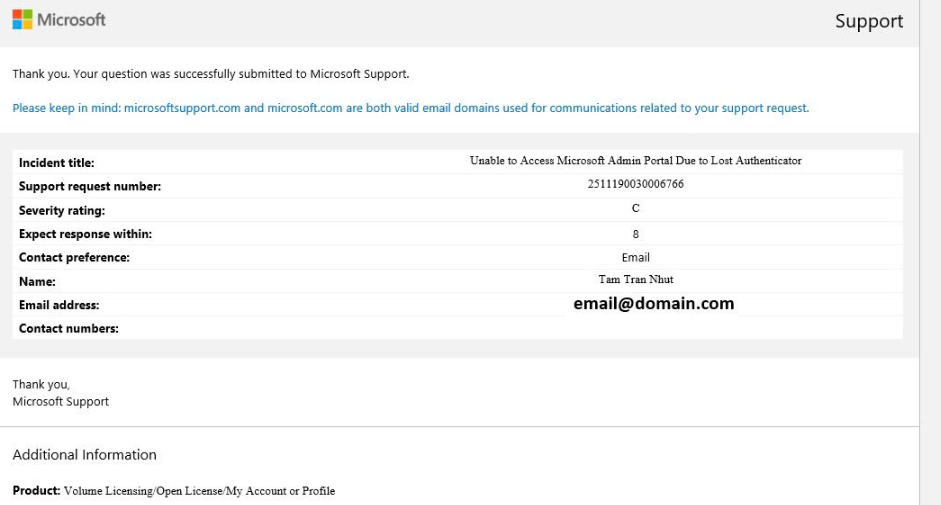The image size is (941, 505).
Task: Click the 'Thank you,' closing line
Action: pyautogui.click(x=41, y=384)
